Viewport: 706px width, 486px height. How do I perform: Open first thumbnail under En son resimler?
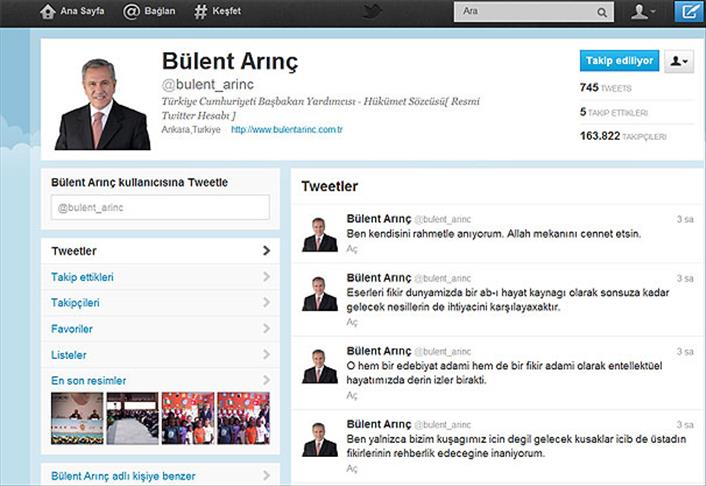[x=77, y=418]
